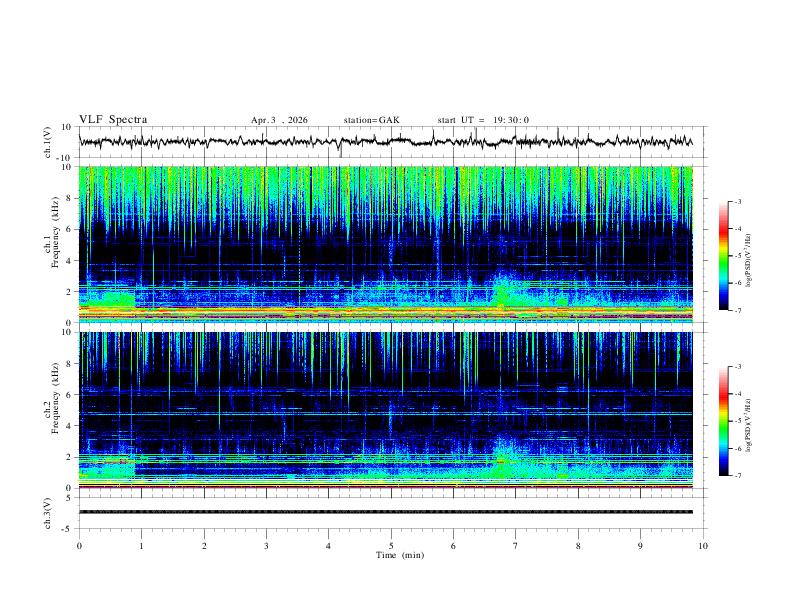Click the "-10" tick on ch.1(V) axis
This screenshot has height=612, width=792.
[x=66, y=158]
